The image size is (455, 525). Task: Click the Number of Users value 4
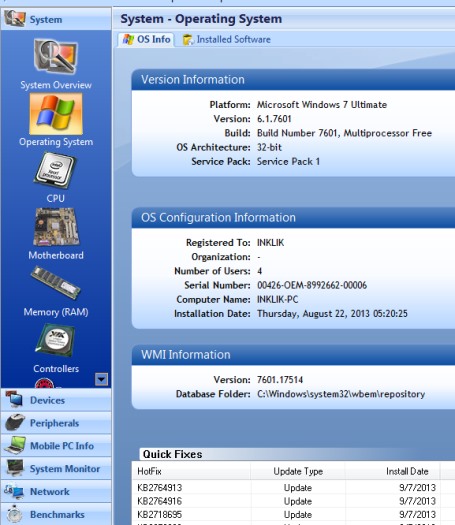click(259, 271)
